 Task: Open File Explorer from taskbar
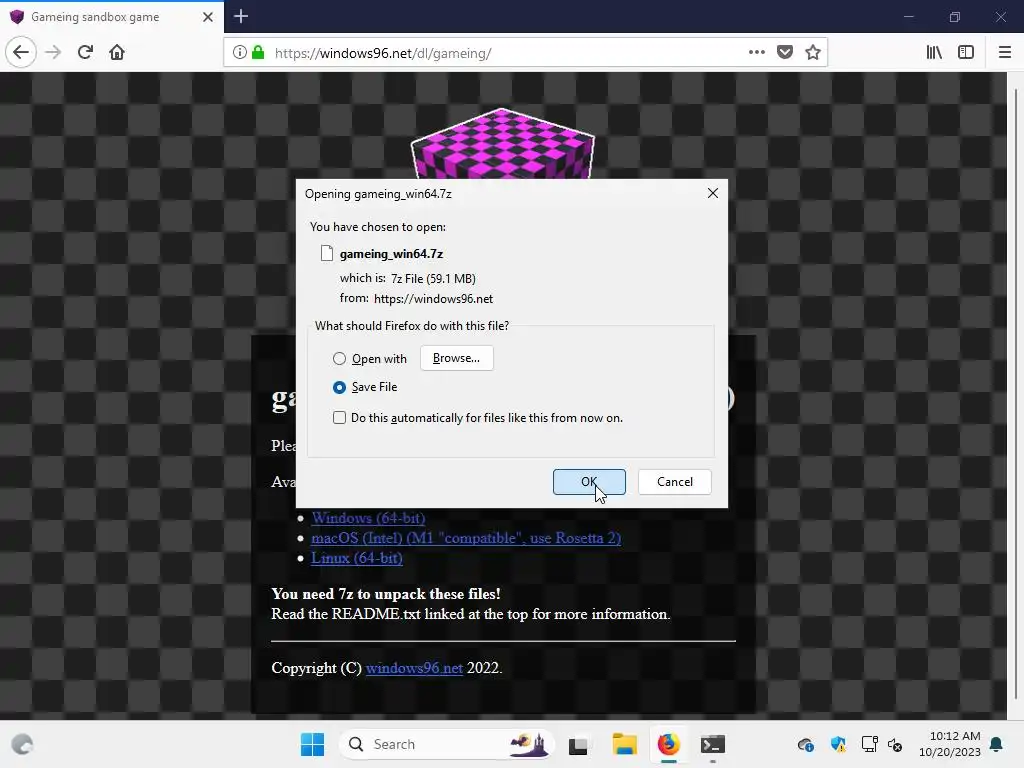624,744
